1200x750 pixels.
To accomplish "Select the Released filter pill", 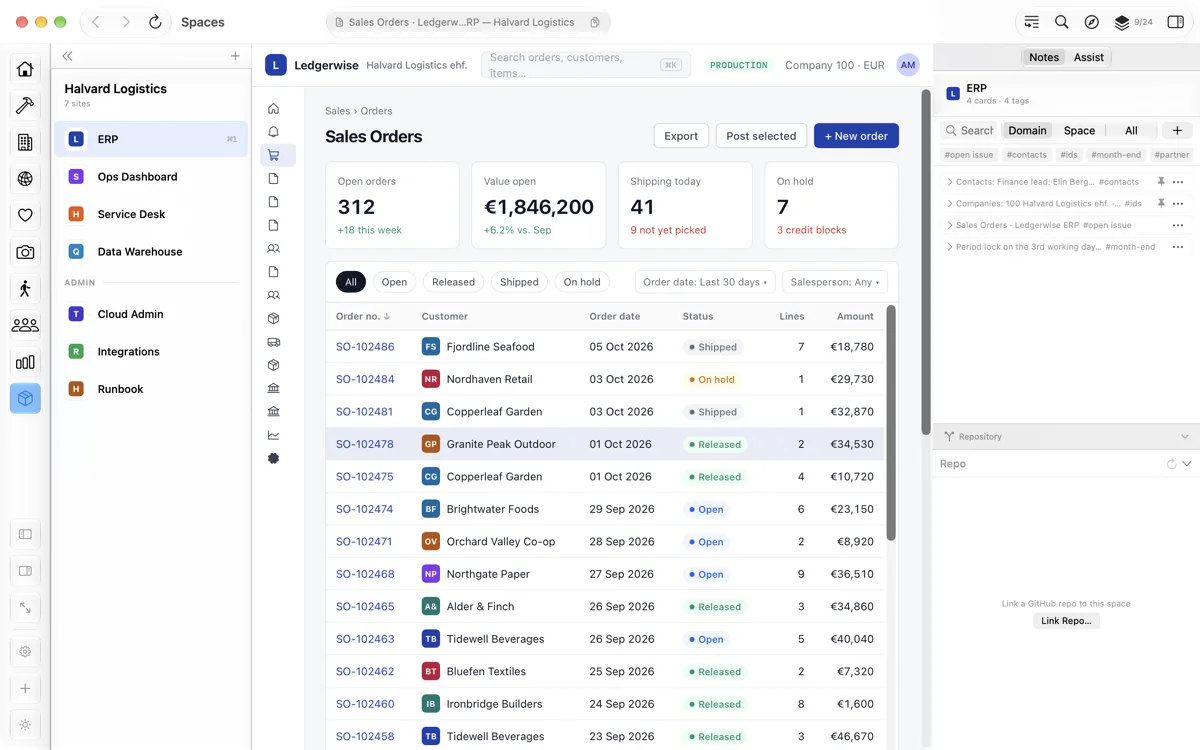I will 453,282.
